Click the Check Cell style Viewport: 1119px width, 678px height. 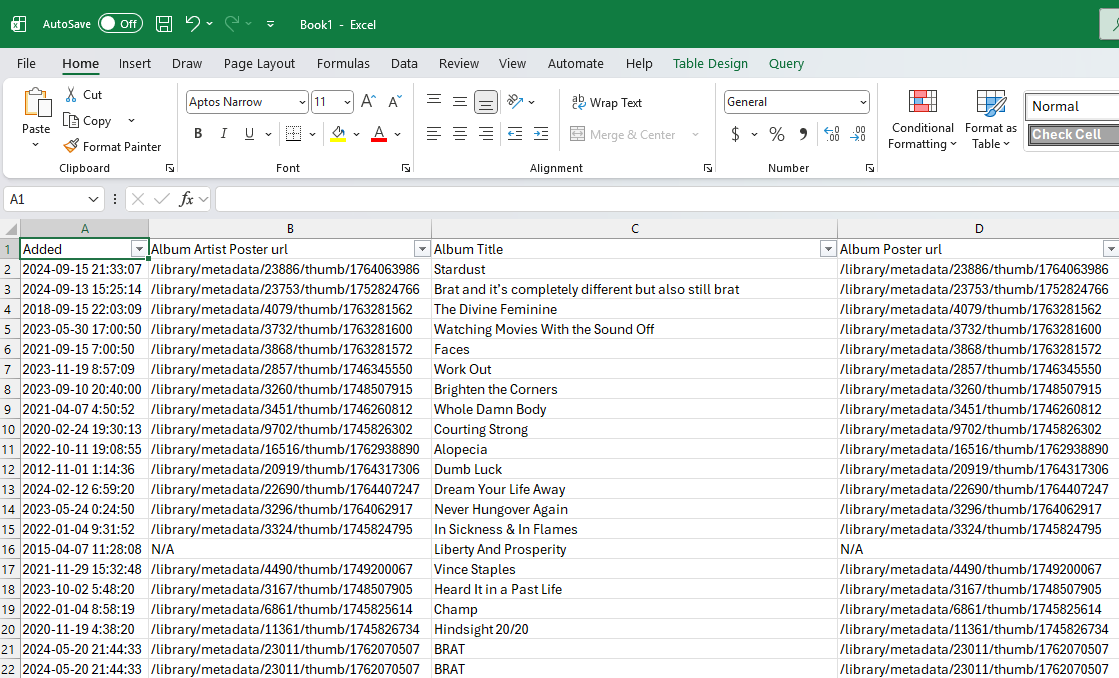pos(1073,134)
